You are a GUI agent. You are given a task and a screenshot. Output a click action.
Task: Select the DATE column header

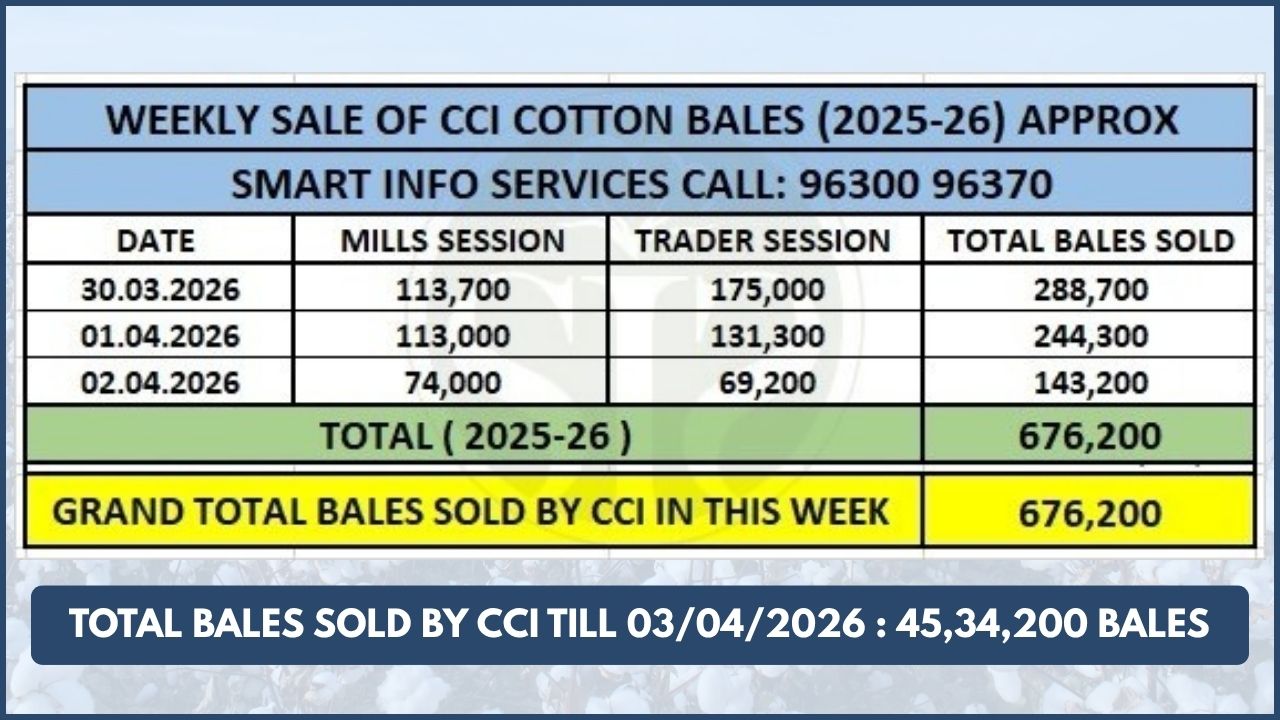[156, 241]
